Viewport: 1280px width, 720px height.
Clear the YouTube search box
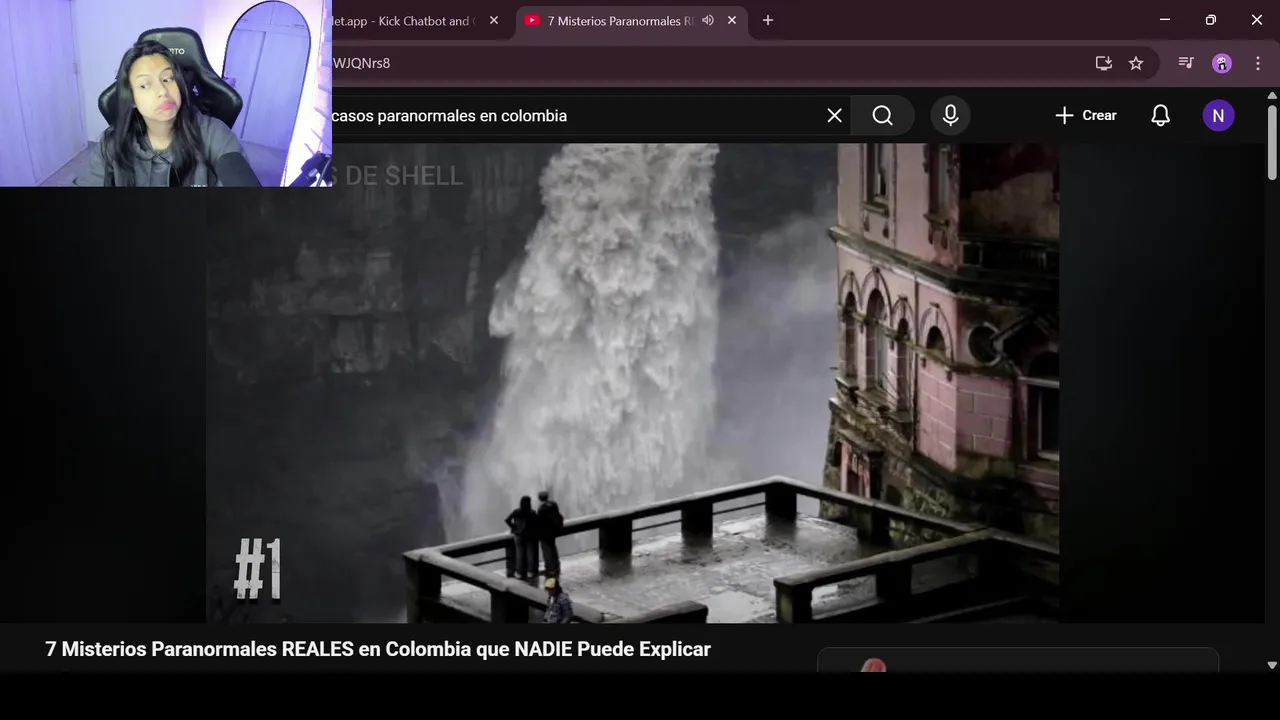(x=834, y=115)
